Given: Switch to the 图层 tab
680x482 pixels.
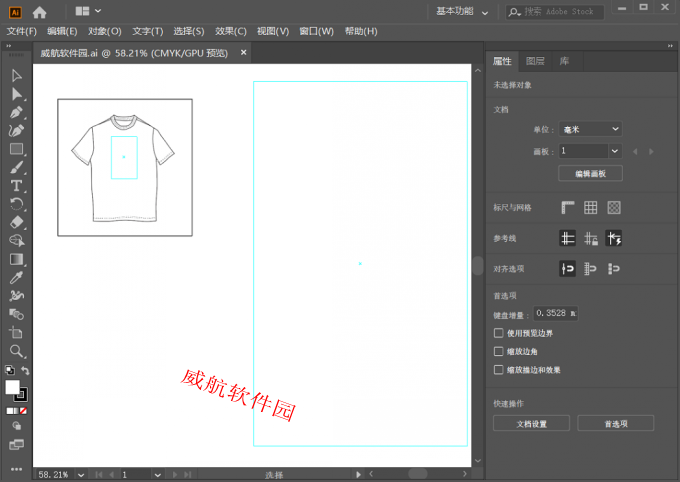Looking at the screenshot, I should point(535,61).
